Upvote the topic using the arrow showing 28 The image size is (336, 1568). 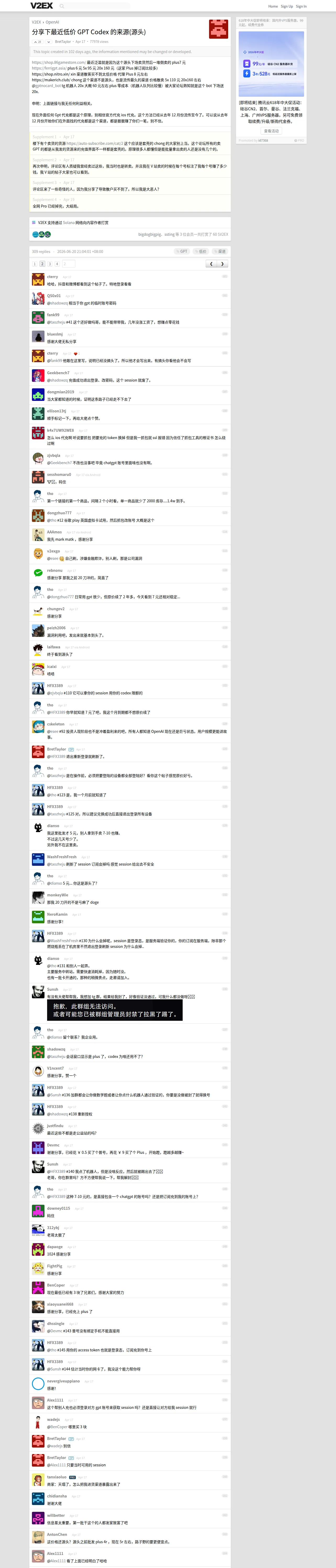click(38, 42)
